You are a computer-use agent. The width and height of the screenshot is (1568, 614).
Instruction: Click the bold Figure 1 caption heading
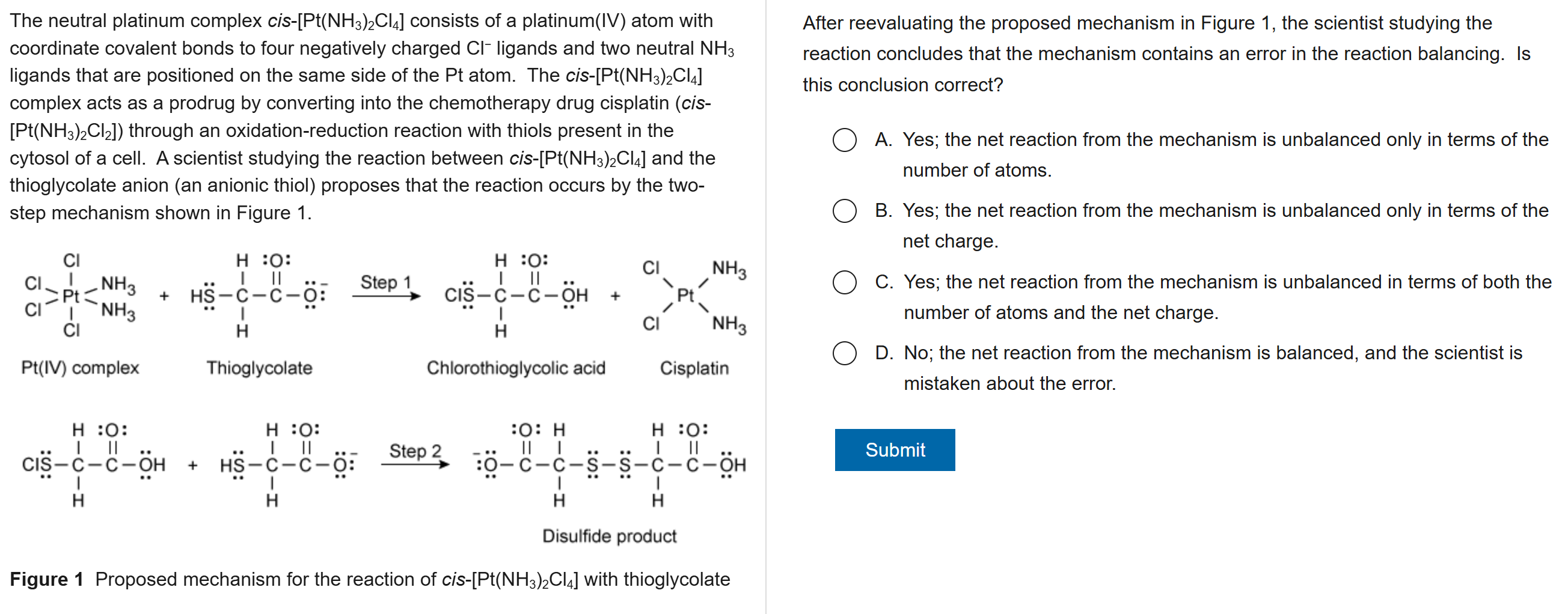pos(46,579)
